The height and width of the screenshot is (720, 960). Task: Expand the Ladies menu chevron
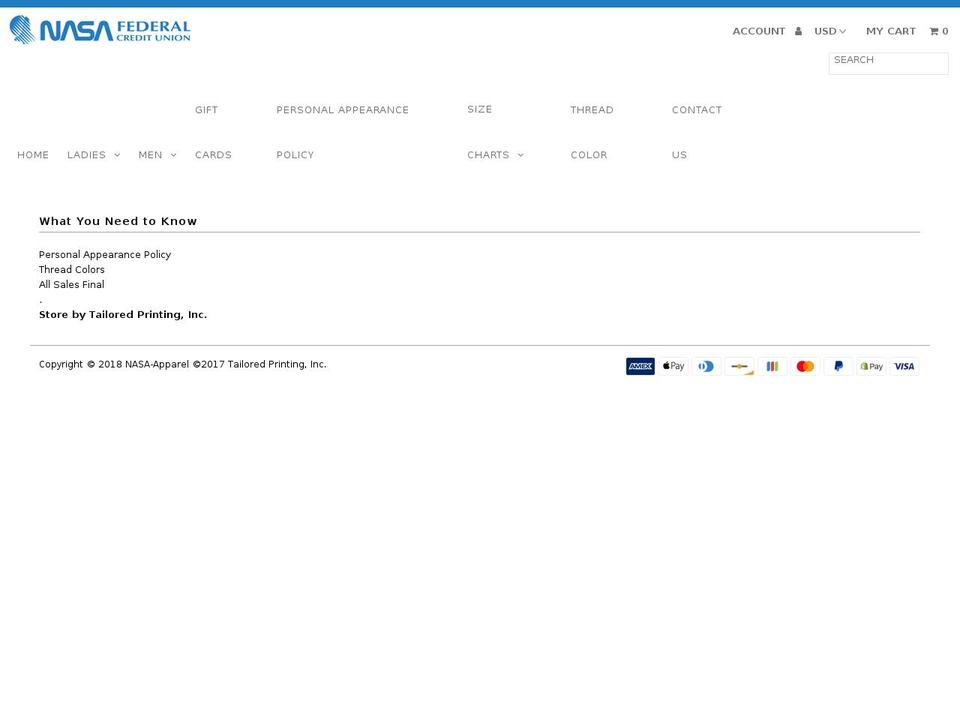(117, 156)
